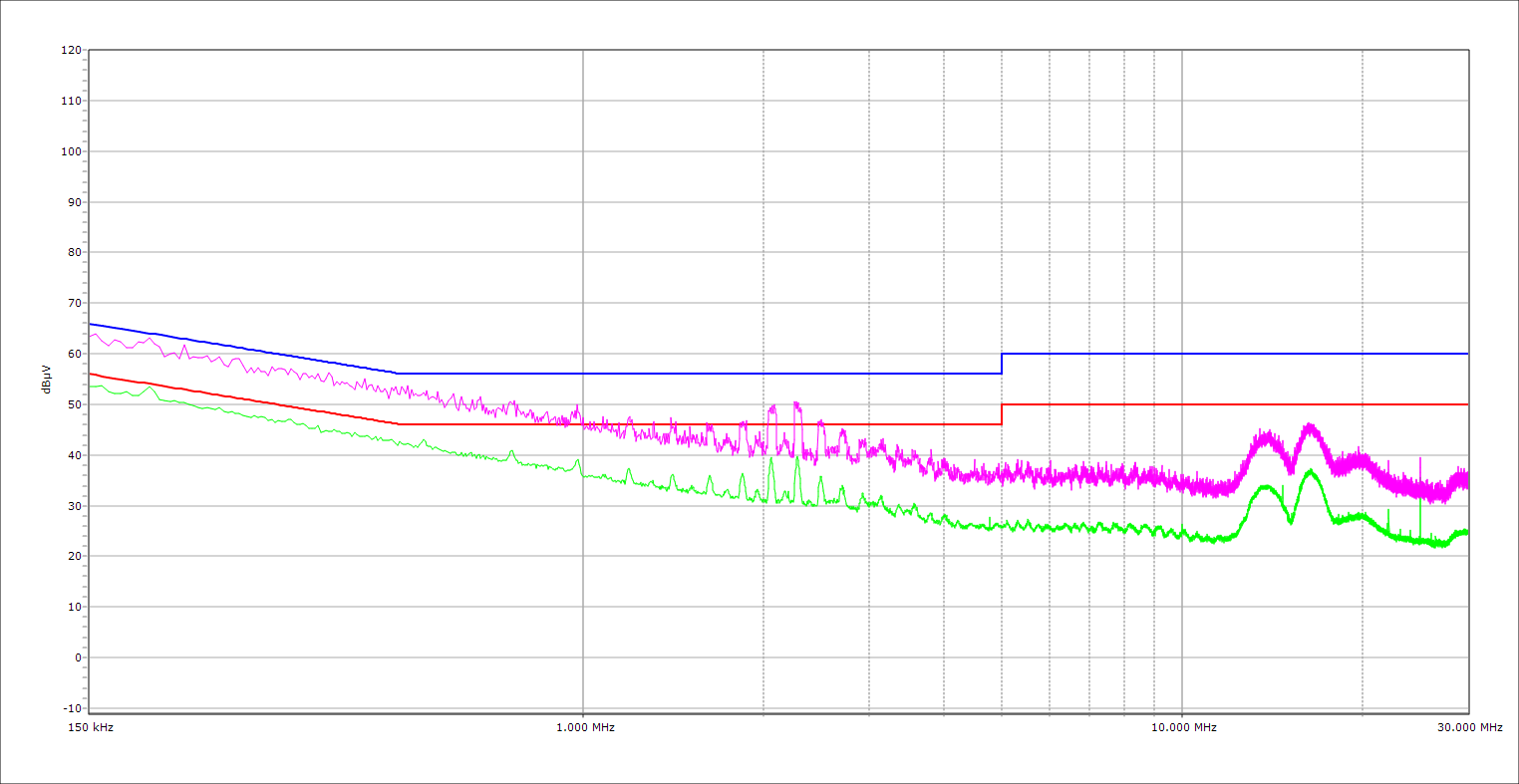This screenshot has width=1519, height=784.
Task: Select the highest green hump above 10 MHz
Action: pos(1310,471)
